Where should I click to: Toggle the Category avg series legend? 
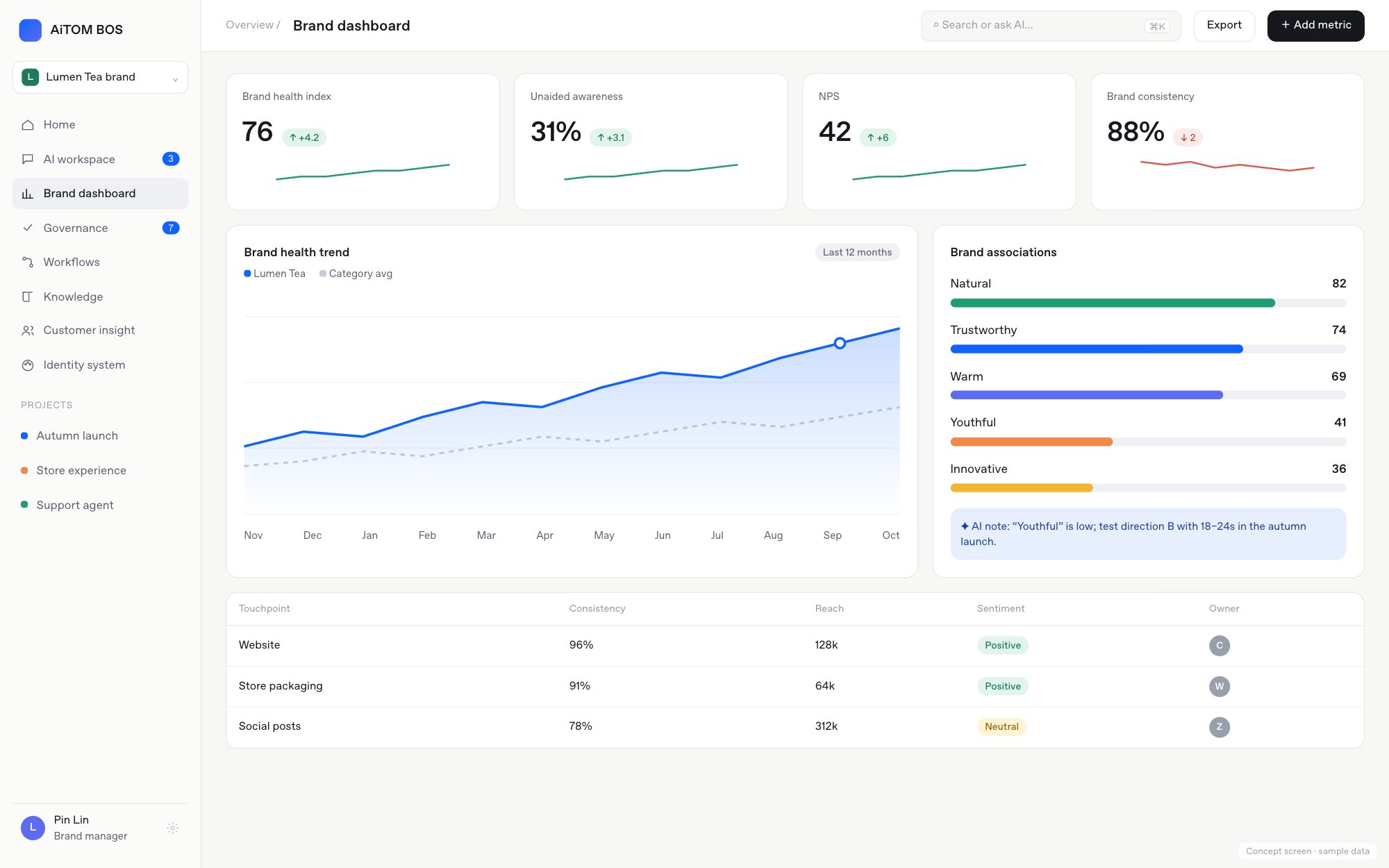(356, 274)
